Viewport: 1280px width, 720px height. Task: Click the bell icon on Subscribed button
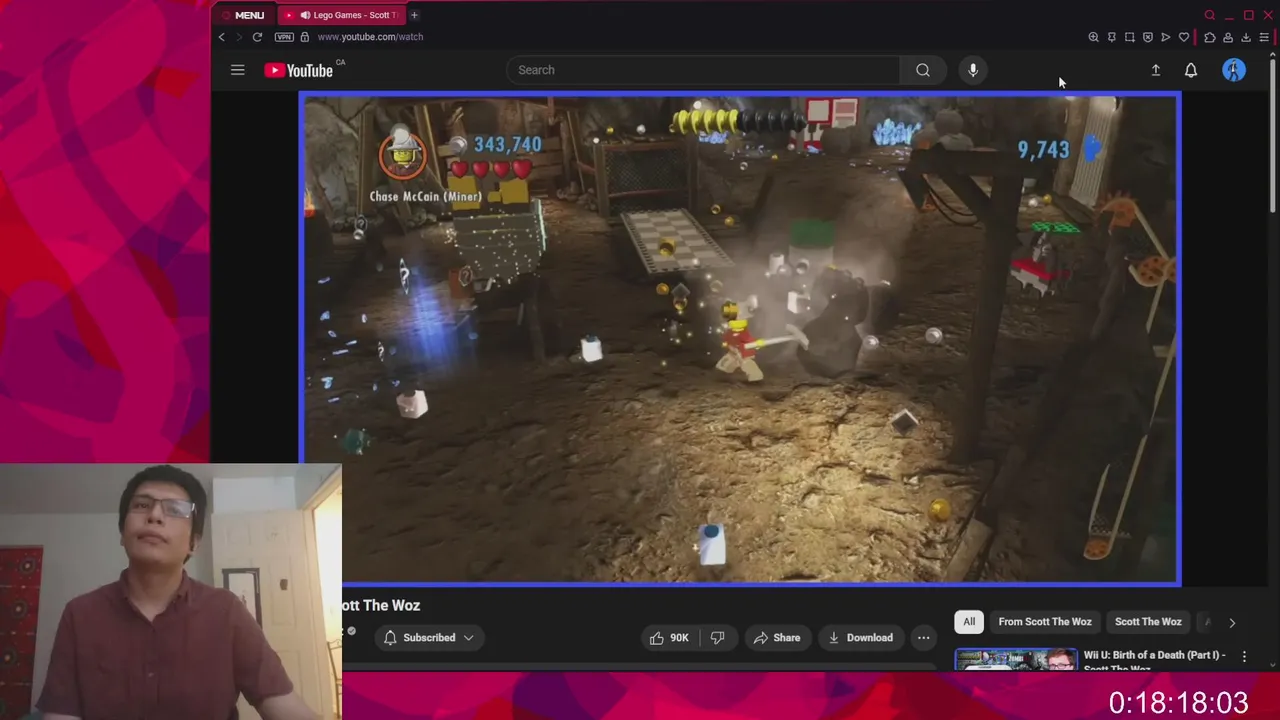(390, 638)
